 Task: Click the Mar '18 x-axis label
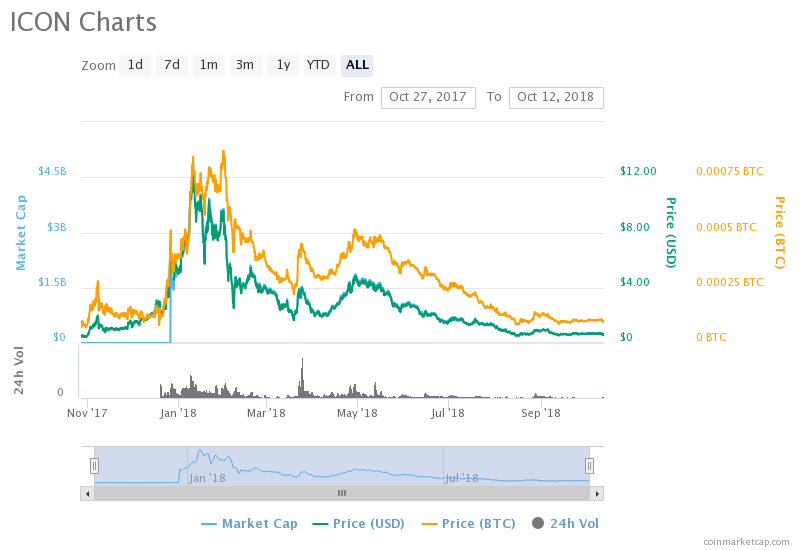pos(266,413)
